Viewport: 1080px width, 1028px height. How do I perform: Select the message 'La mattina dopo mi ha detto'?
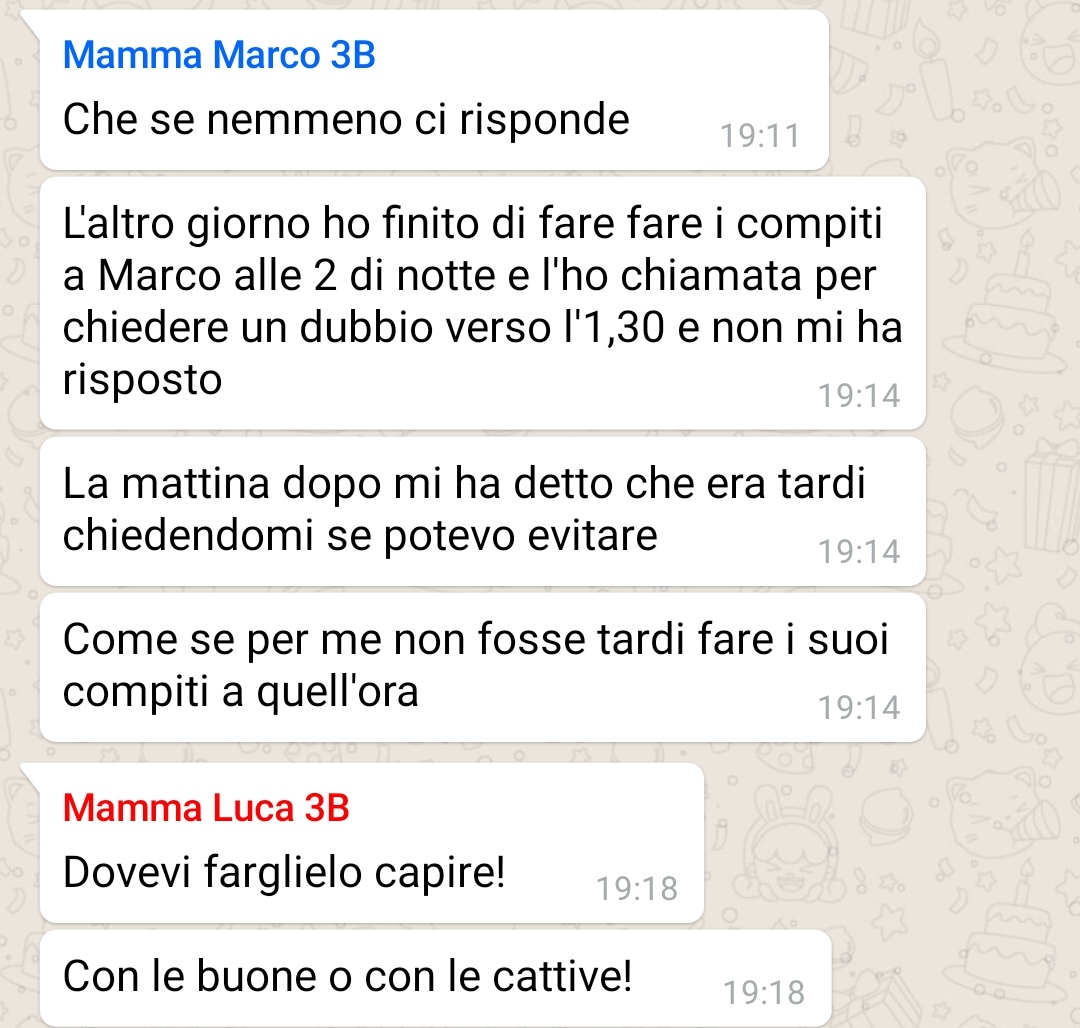tap(482, 512)
